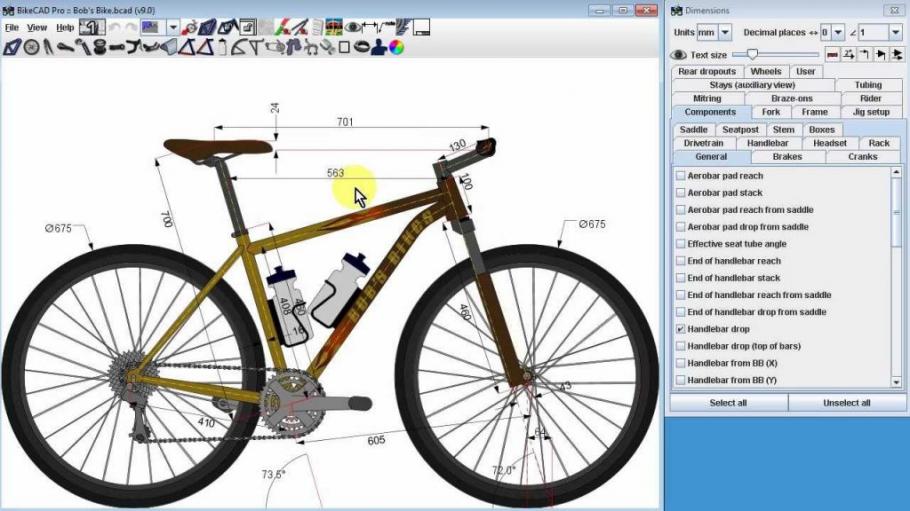Open the File menu

pos(12,27)
